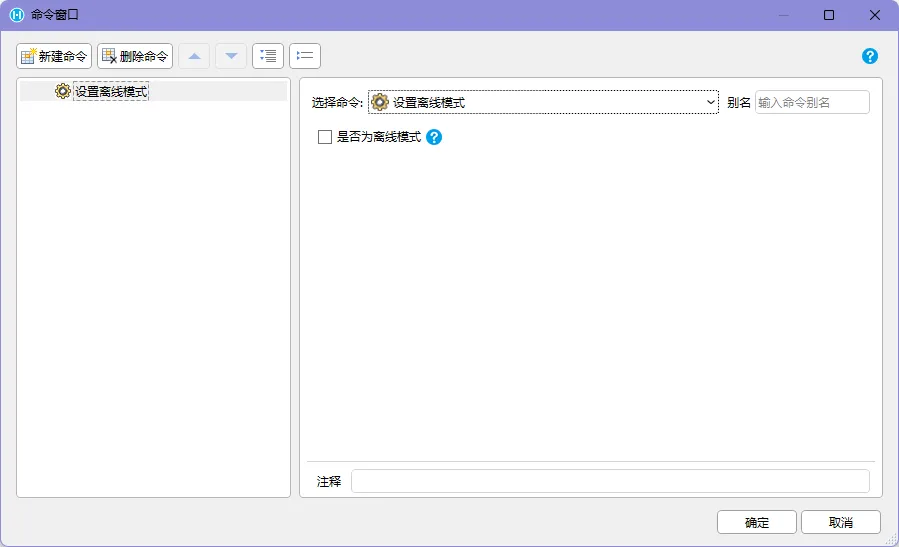899x547 pixels.
Task: Click the indent command toolbar icon
Action: pyautogui.click(x=268, y=56)
